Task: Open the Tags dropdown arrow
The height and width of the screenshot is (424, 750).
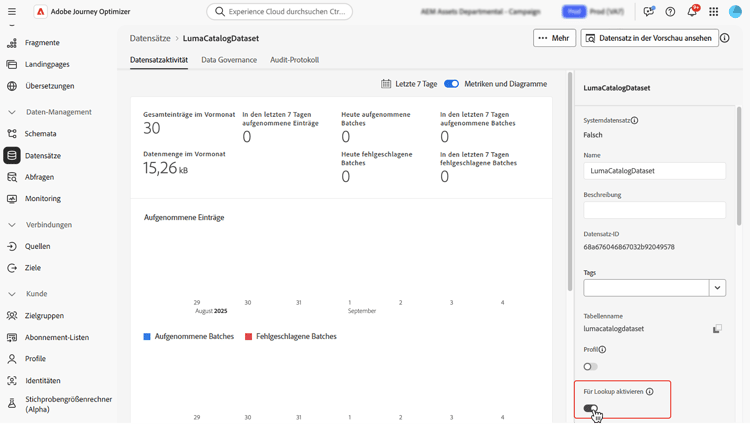Action: pyautogui.click(x=717, y=288)
